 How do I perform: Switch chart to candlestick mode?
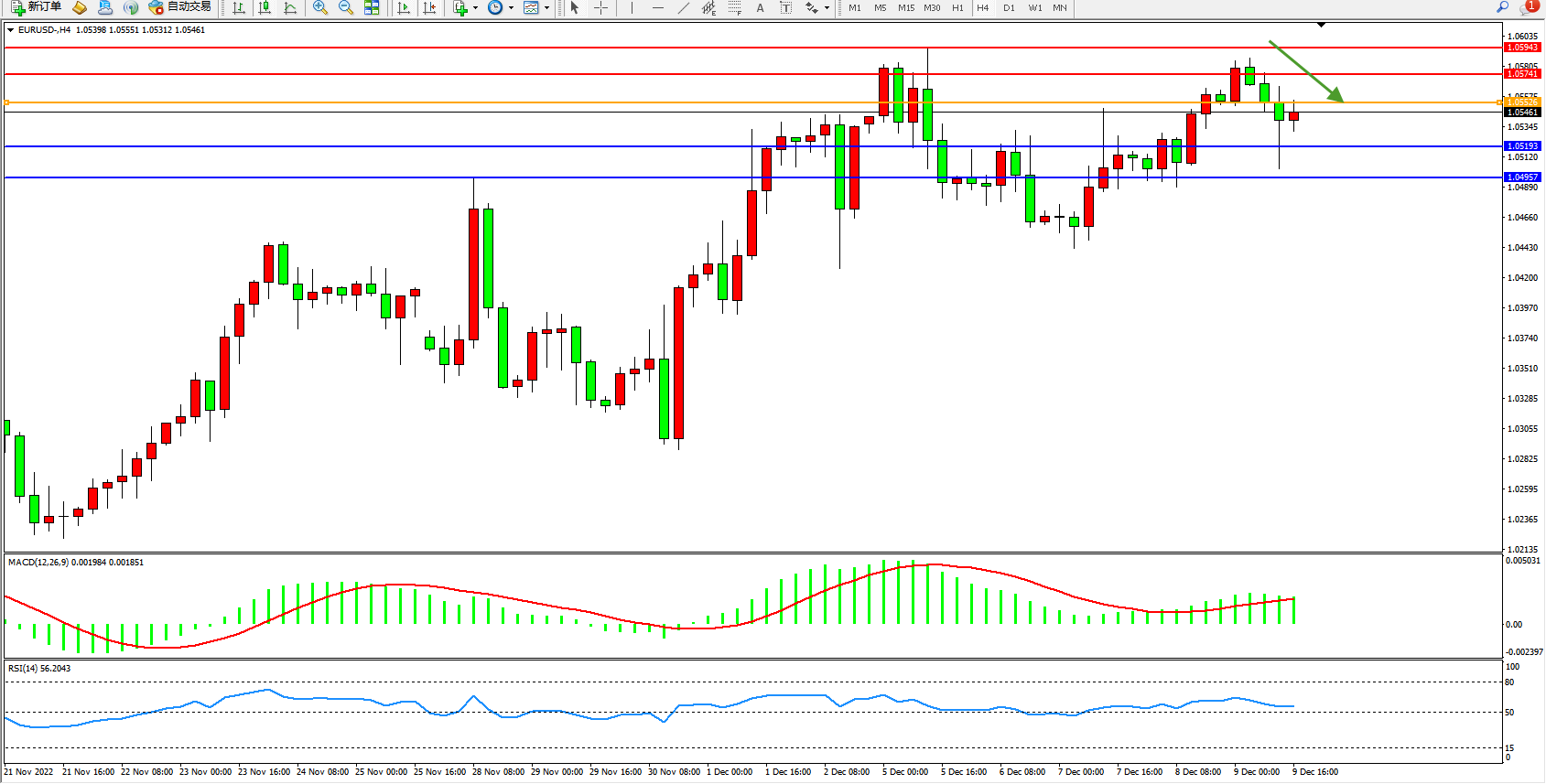click(265, 7)
